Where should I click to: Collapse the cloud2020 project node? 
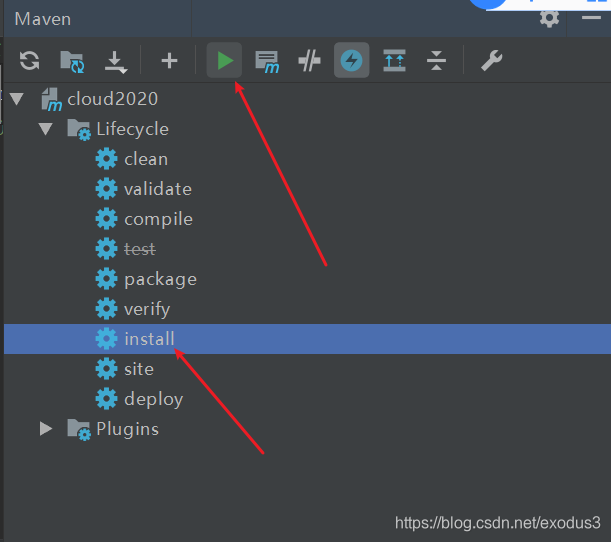[17, 99]
